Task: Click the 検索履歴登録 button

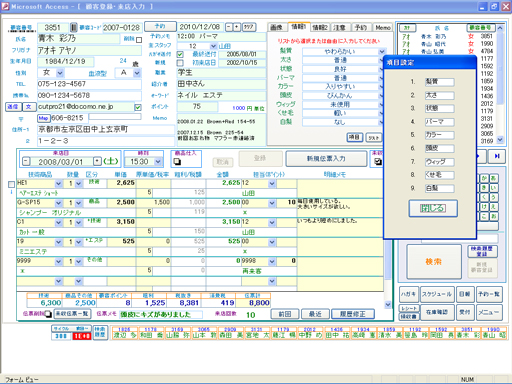Action: (x=482, y=251)
